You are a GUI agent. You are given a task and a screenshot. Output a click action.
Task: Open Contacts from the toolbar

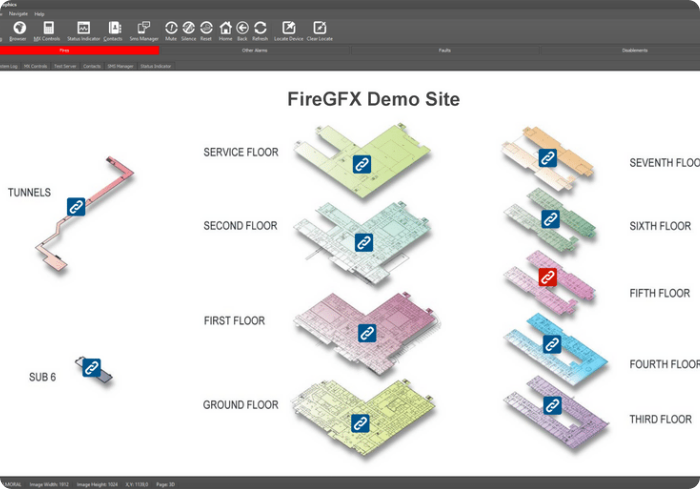[113, 30]
